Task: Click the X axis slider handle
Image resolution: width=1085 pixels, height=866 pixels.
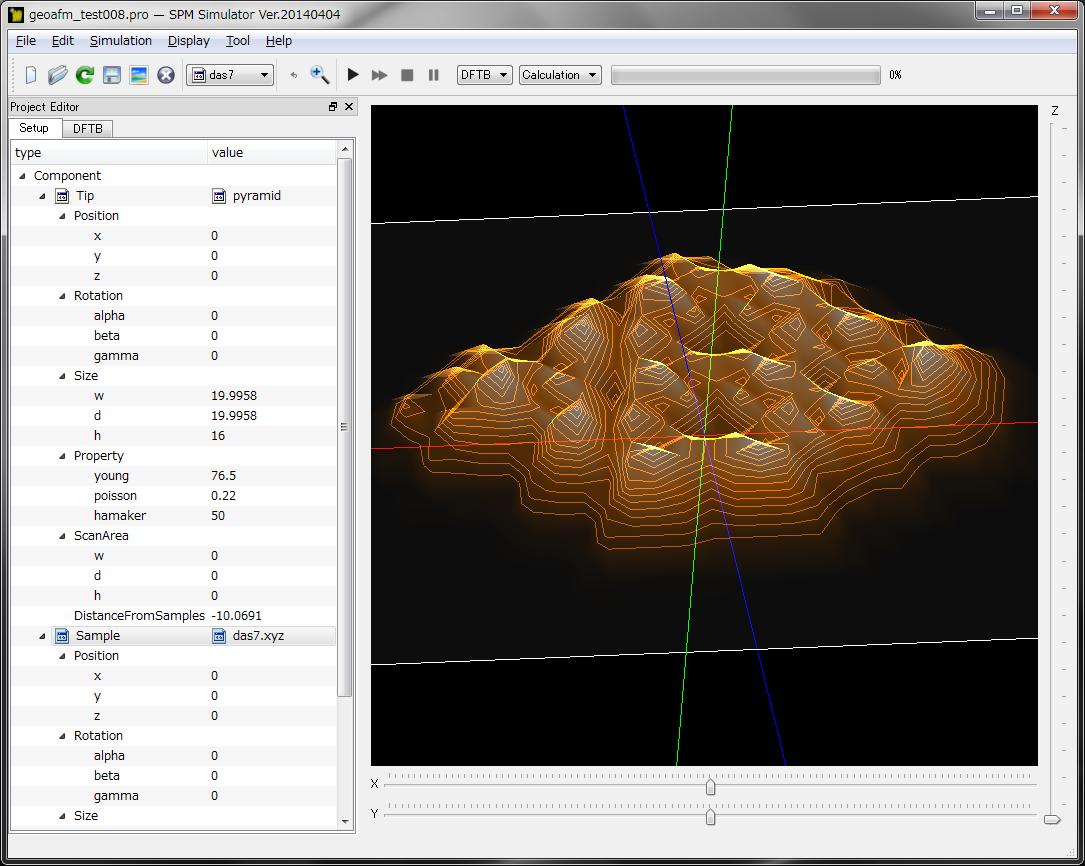Action: pos(710,787)
